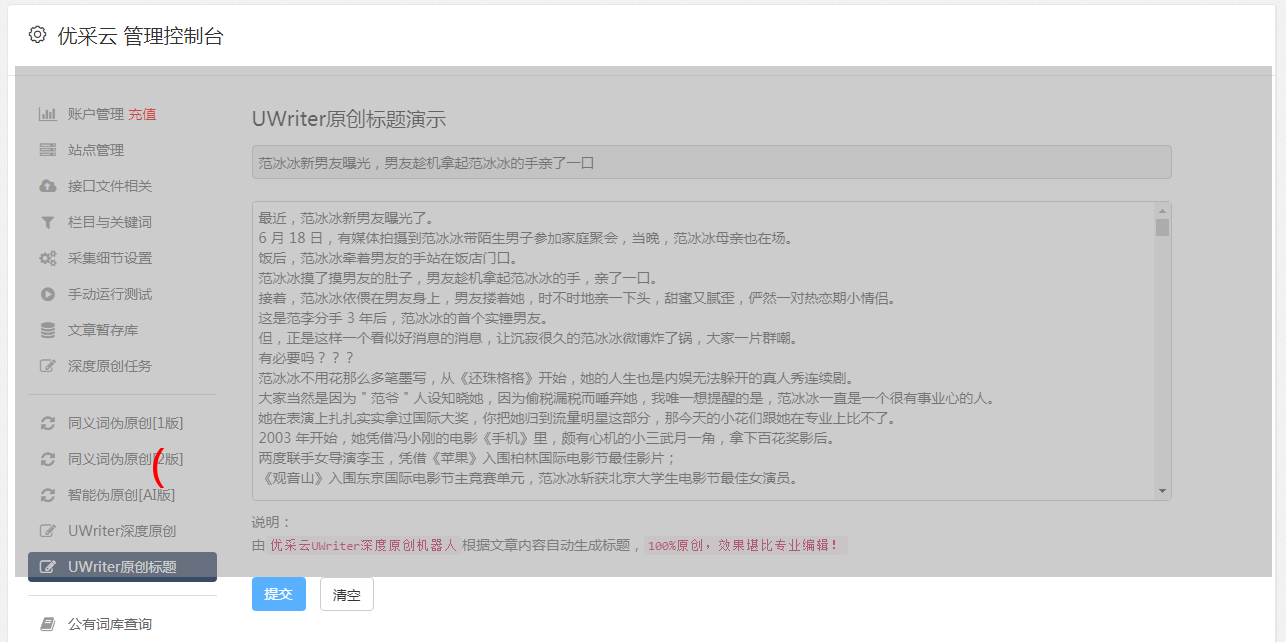1286x642 pixels.
Task: Click the gears icon for 采集细节设置
Action: [x=47, y=258]
